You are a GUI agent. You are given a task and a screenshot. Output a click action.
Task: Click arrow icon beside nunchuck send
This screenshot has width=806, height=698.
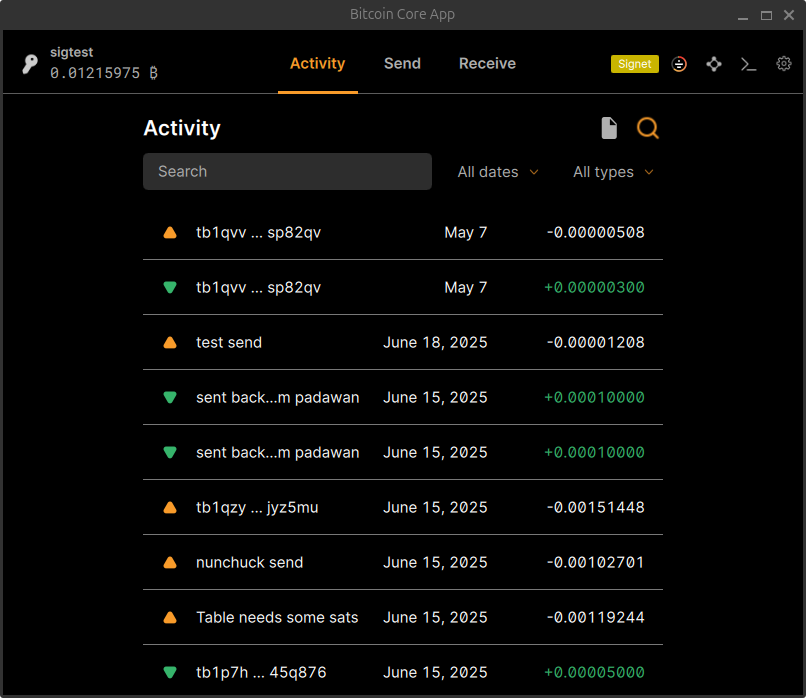click(170, 563)
